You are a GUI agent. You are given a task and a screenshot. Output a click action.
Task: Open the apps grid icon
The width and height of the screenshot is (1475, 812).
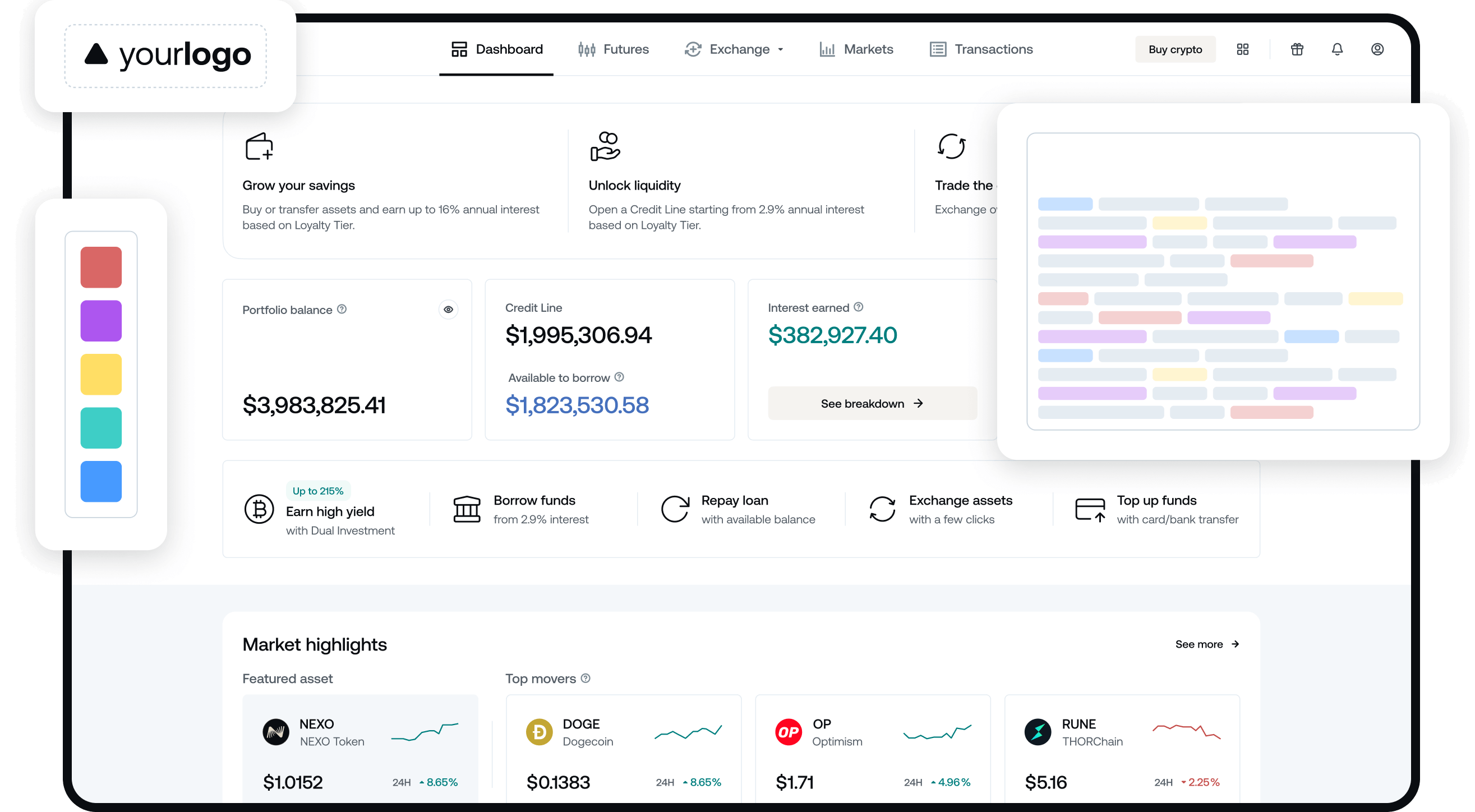1242,49
